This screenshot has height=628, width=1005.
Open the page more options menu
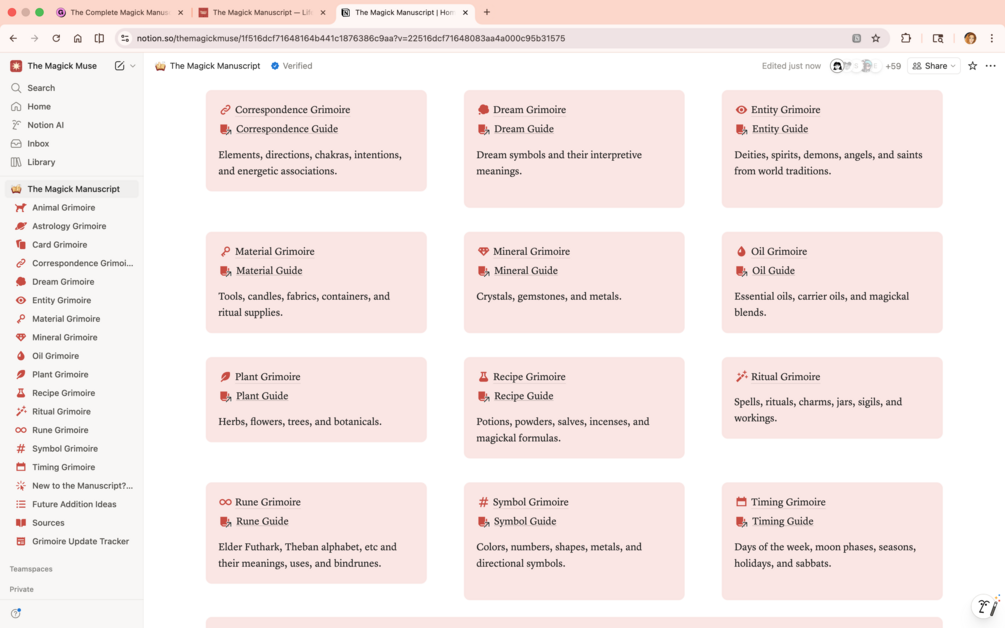click(x=990, y=66)
